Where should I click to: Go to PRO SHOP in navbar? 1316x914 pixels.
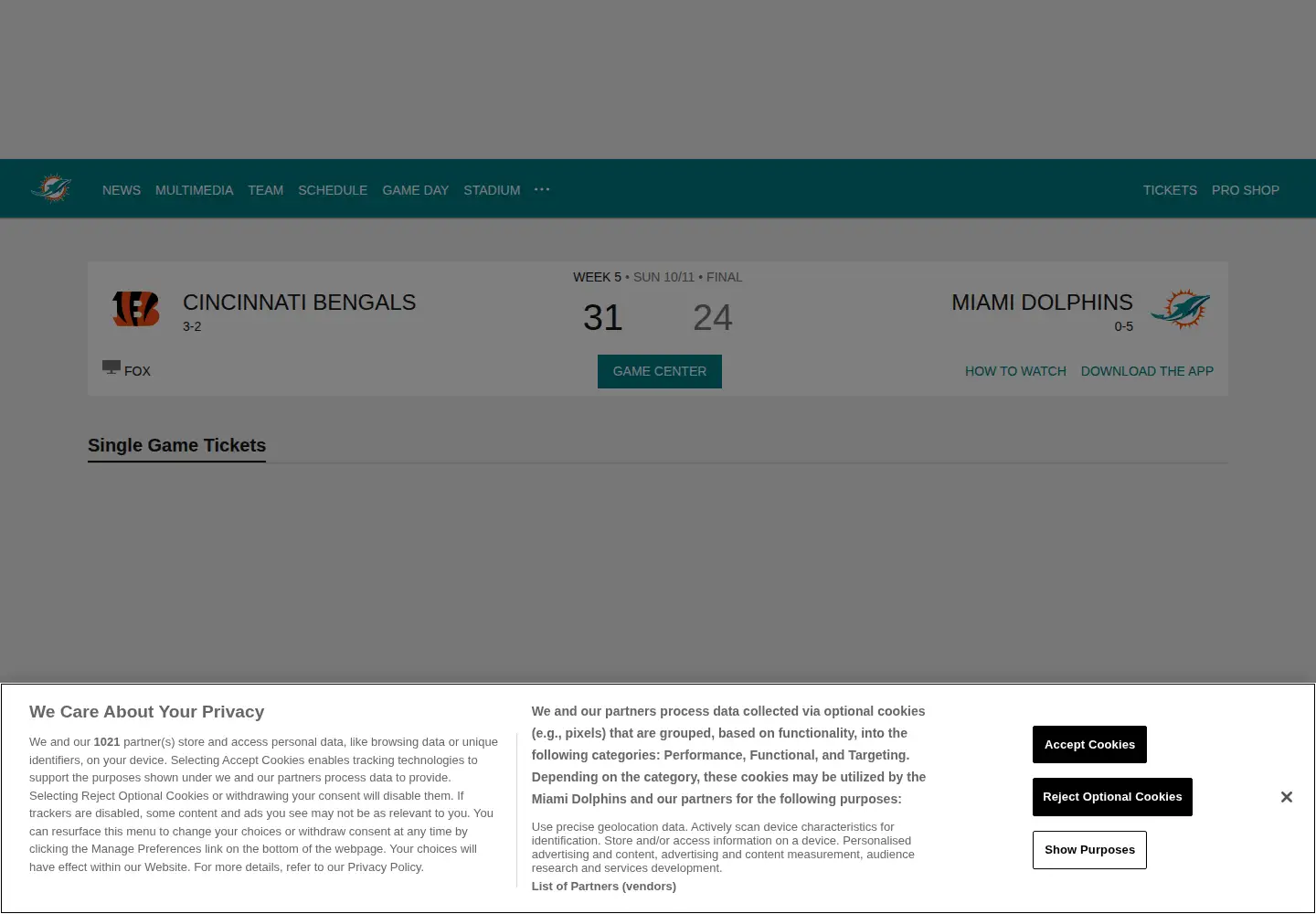coord(1246,190)
